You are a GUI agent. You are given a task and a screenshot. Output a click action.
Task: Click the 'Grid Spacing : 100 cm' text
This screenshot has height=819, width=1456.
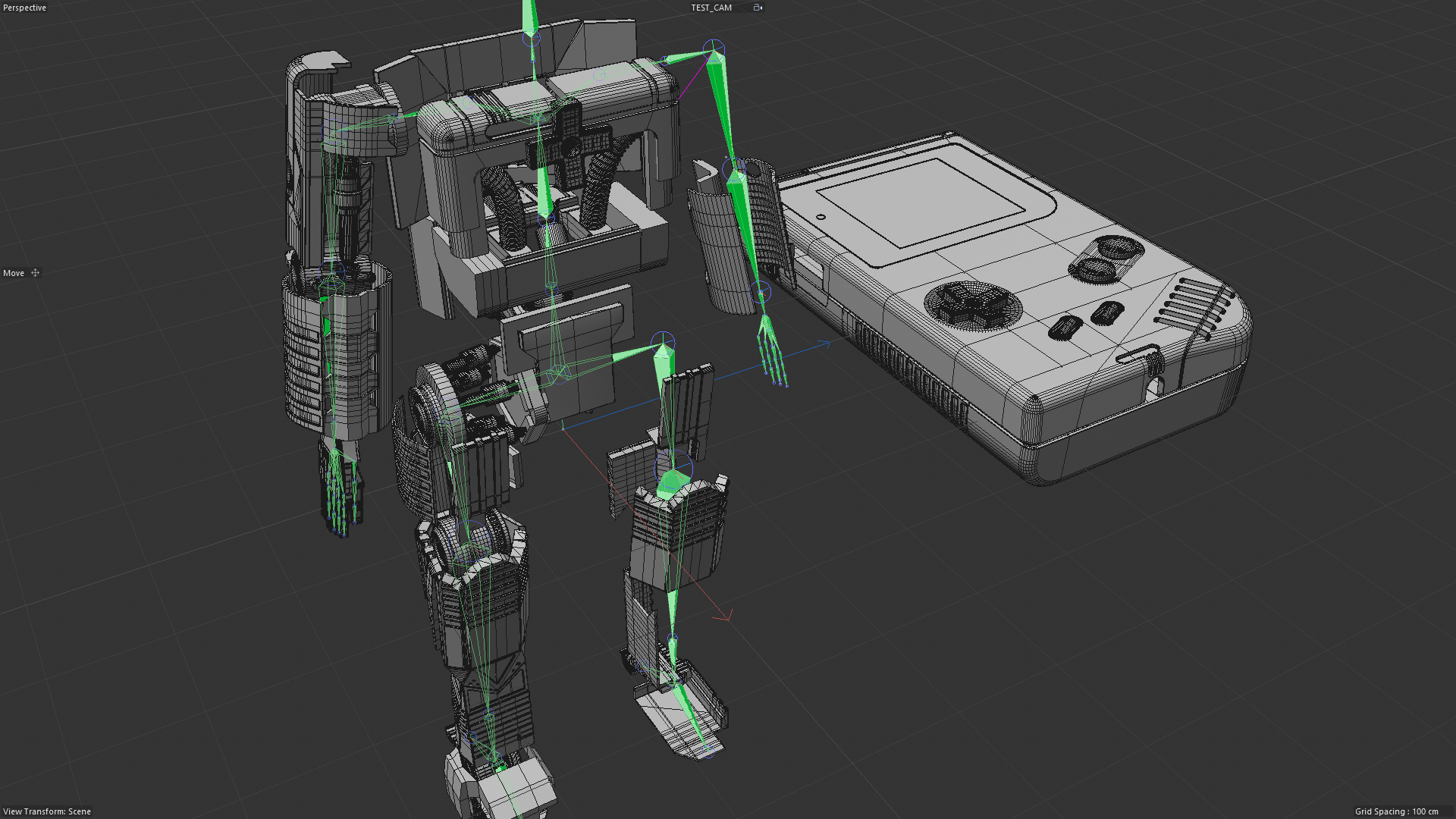pos(1397,811)
